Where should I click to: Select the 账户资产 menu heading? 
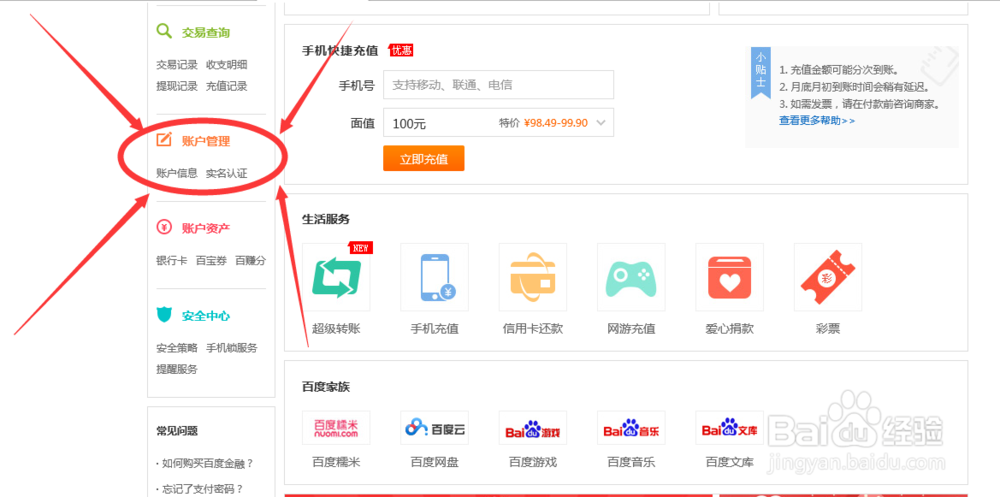[205, 228]
